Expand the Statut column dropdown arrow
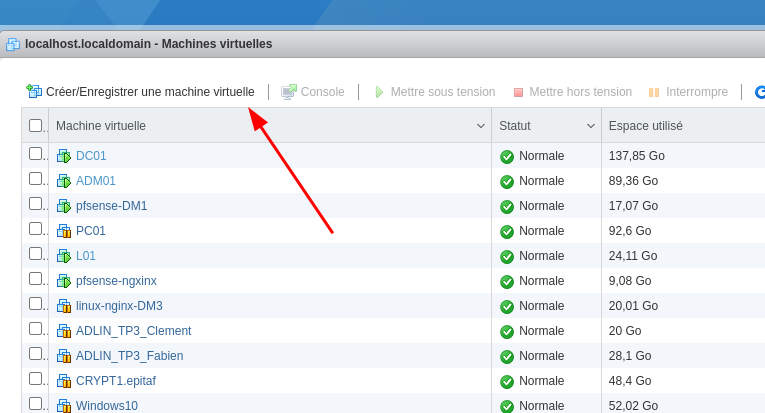The width and height of the screenshot is (765, 413). (591, 126)
